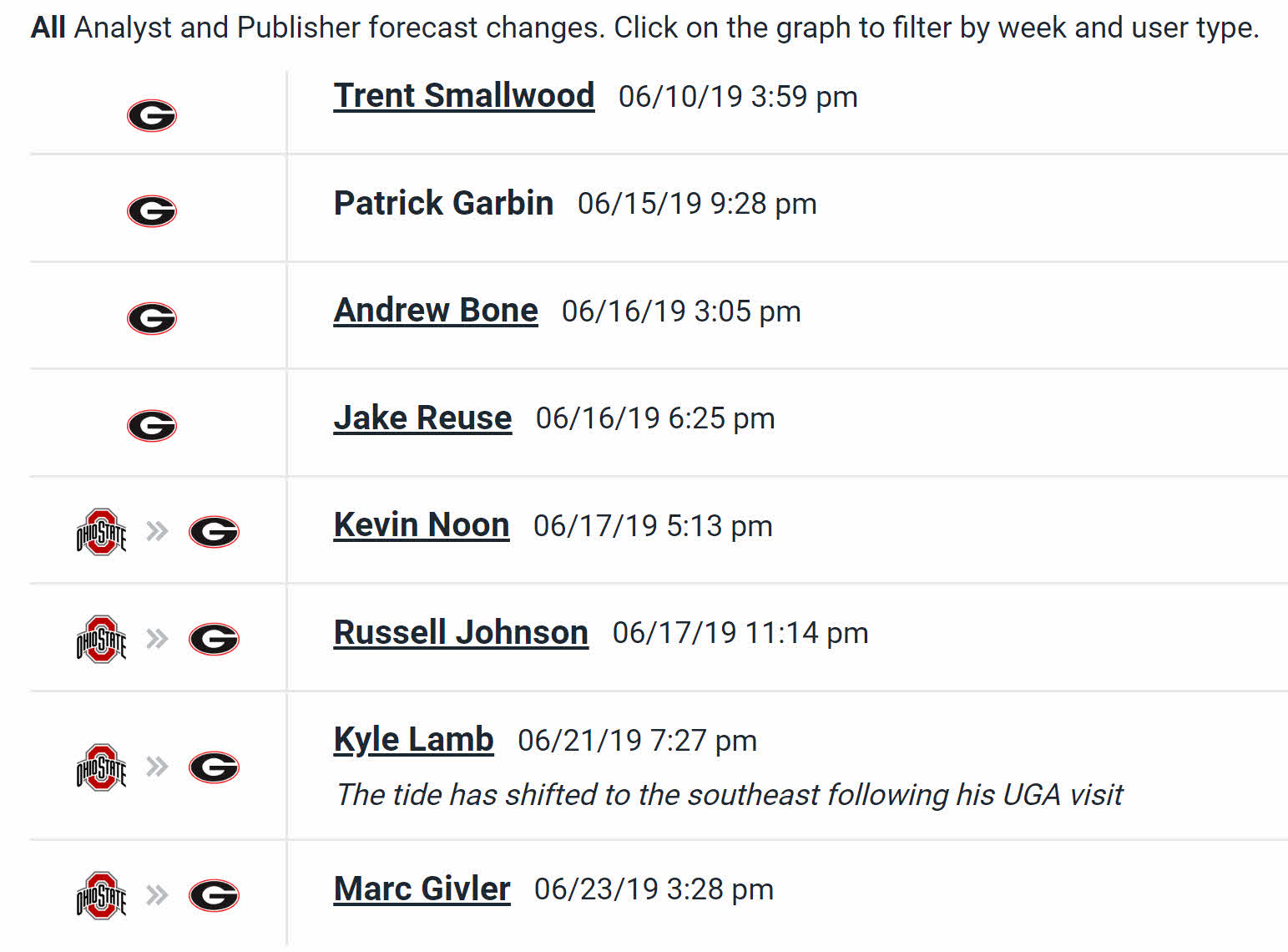Click Georgia logo in Kevin Noon row
The image size is (1288, 952).
(x=214, y=532)
